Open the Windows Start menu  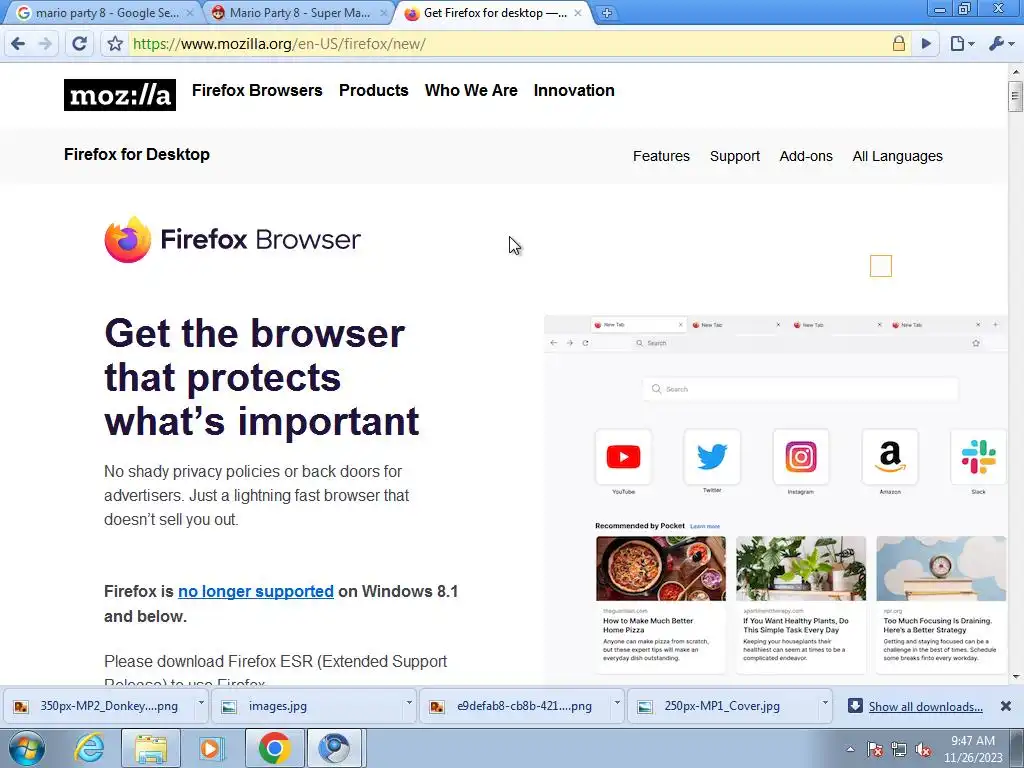click(x=26, y=748)
